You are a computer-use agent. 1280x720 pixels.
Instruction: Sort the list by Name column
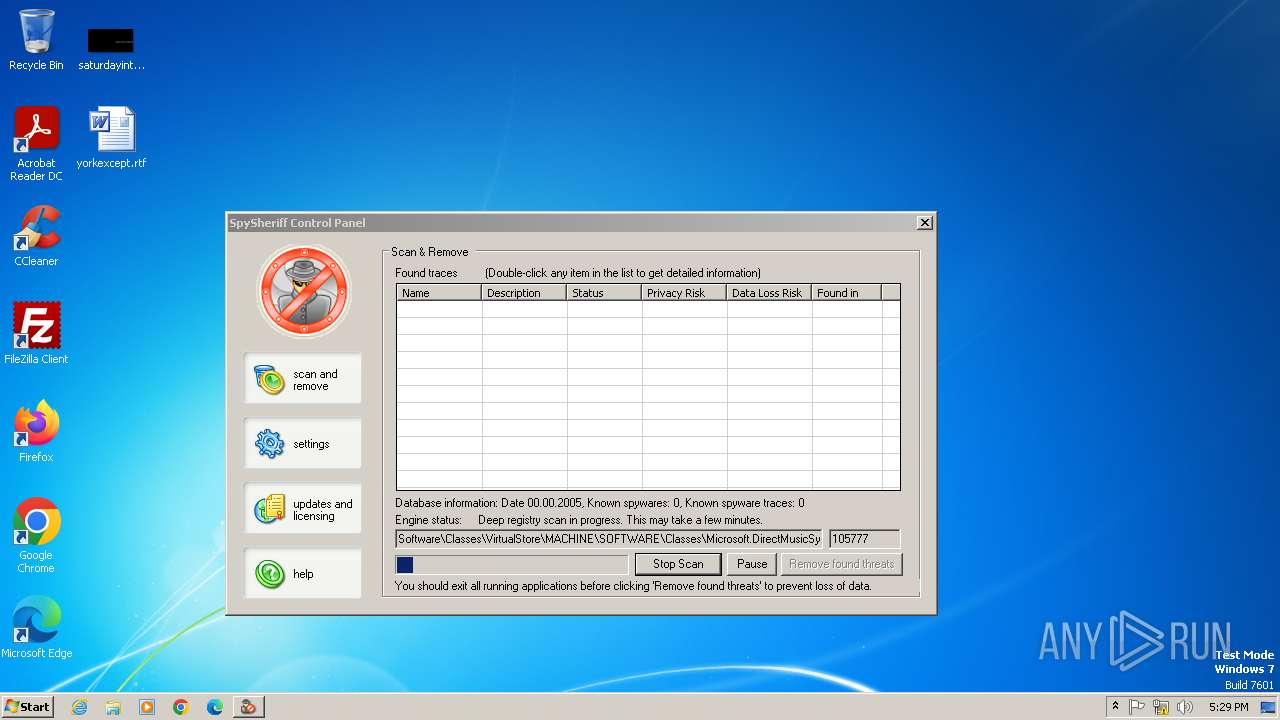click(439, 293)
